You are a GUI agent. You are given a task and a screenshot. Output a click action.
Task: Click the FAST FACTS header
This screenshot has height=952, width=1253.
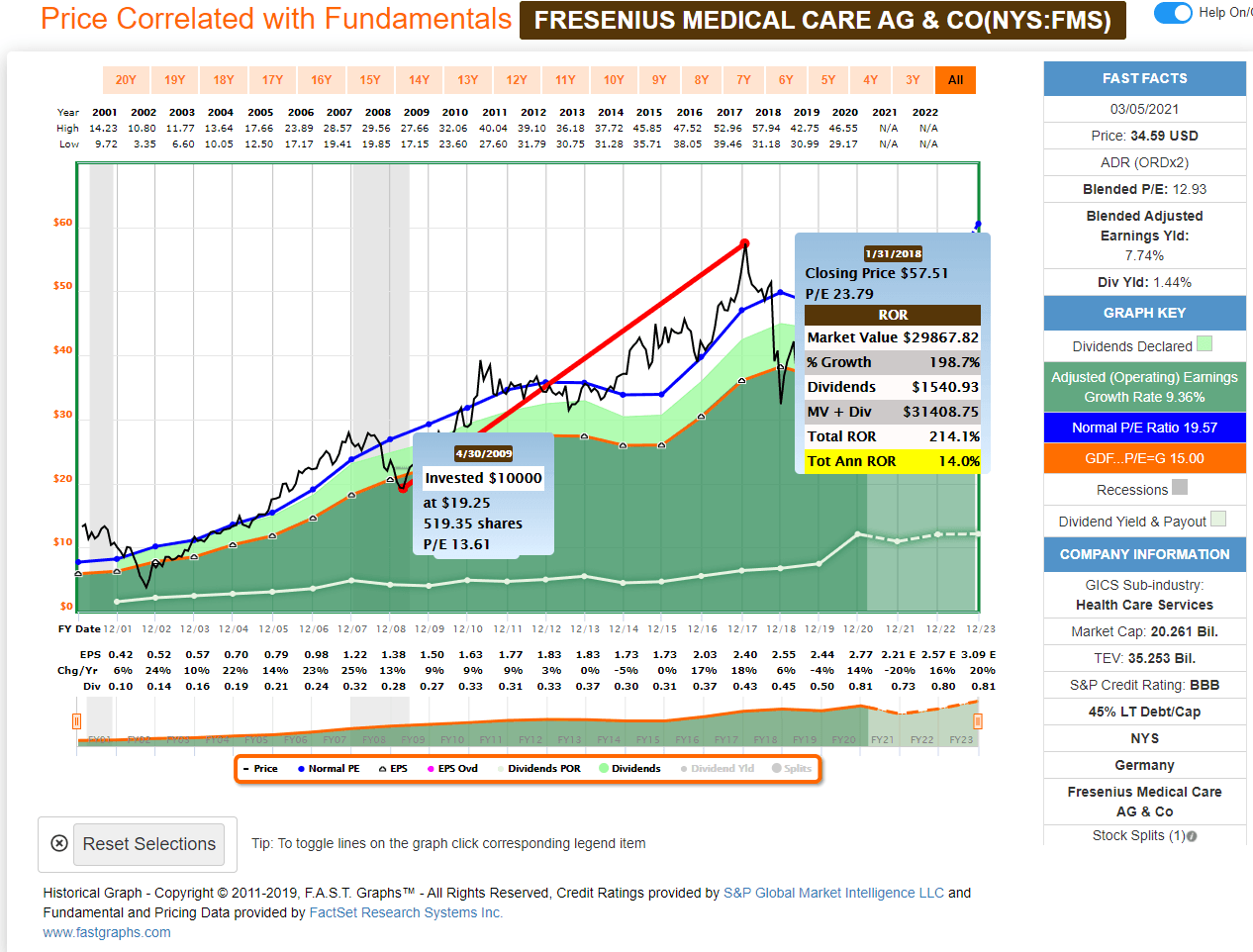1144,78
